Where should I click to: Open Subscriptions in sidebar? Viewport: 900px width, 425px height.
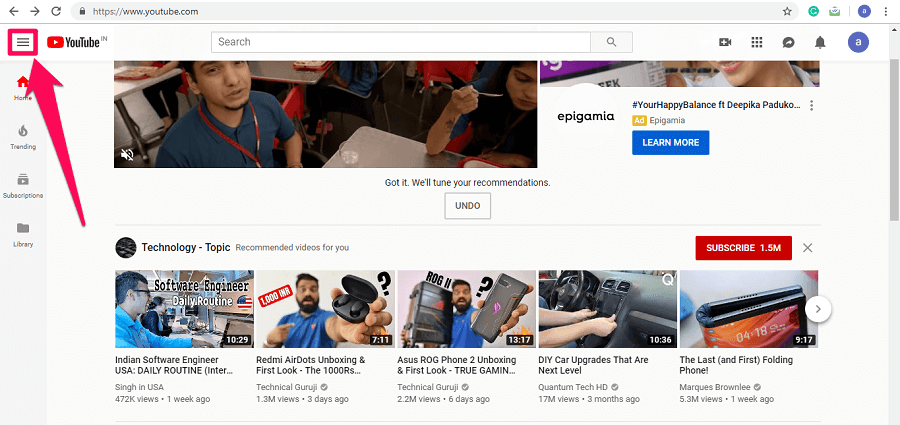click(23, 186)
